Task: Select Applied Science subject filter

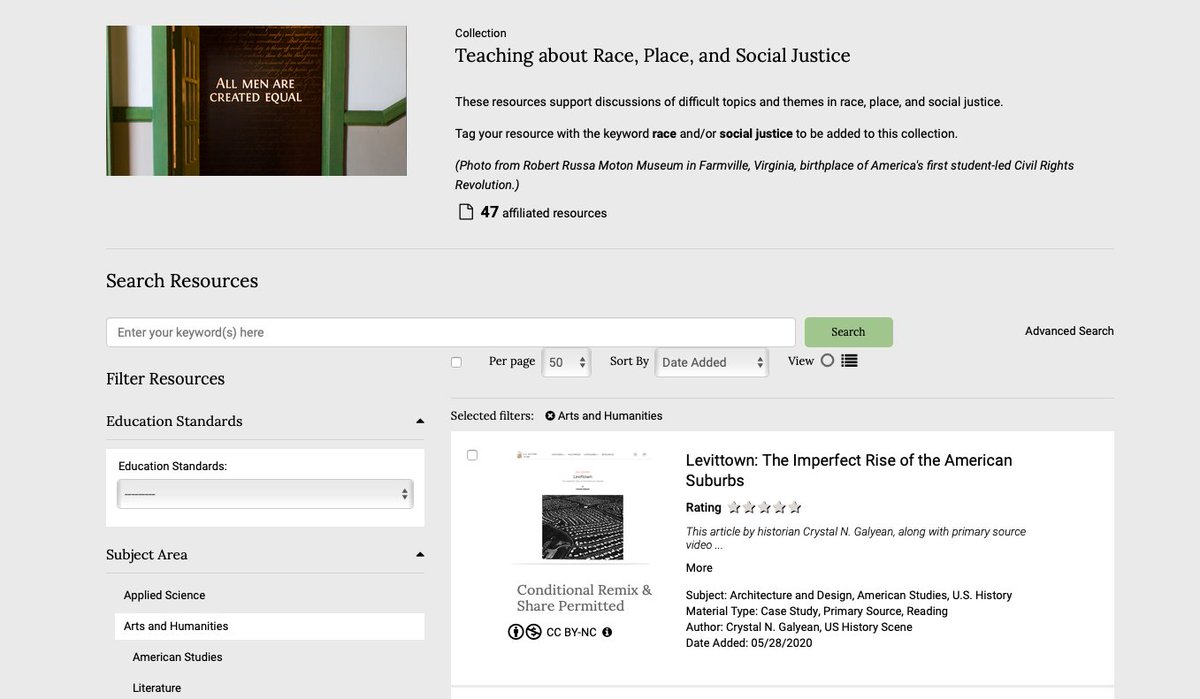Action: [x=164, y=595]
